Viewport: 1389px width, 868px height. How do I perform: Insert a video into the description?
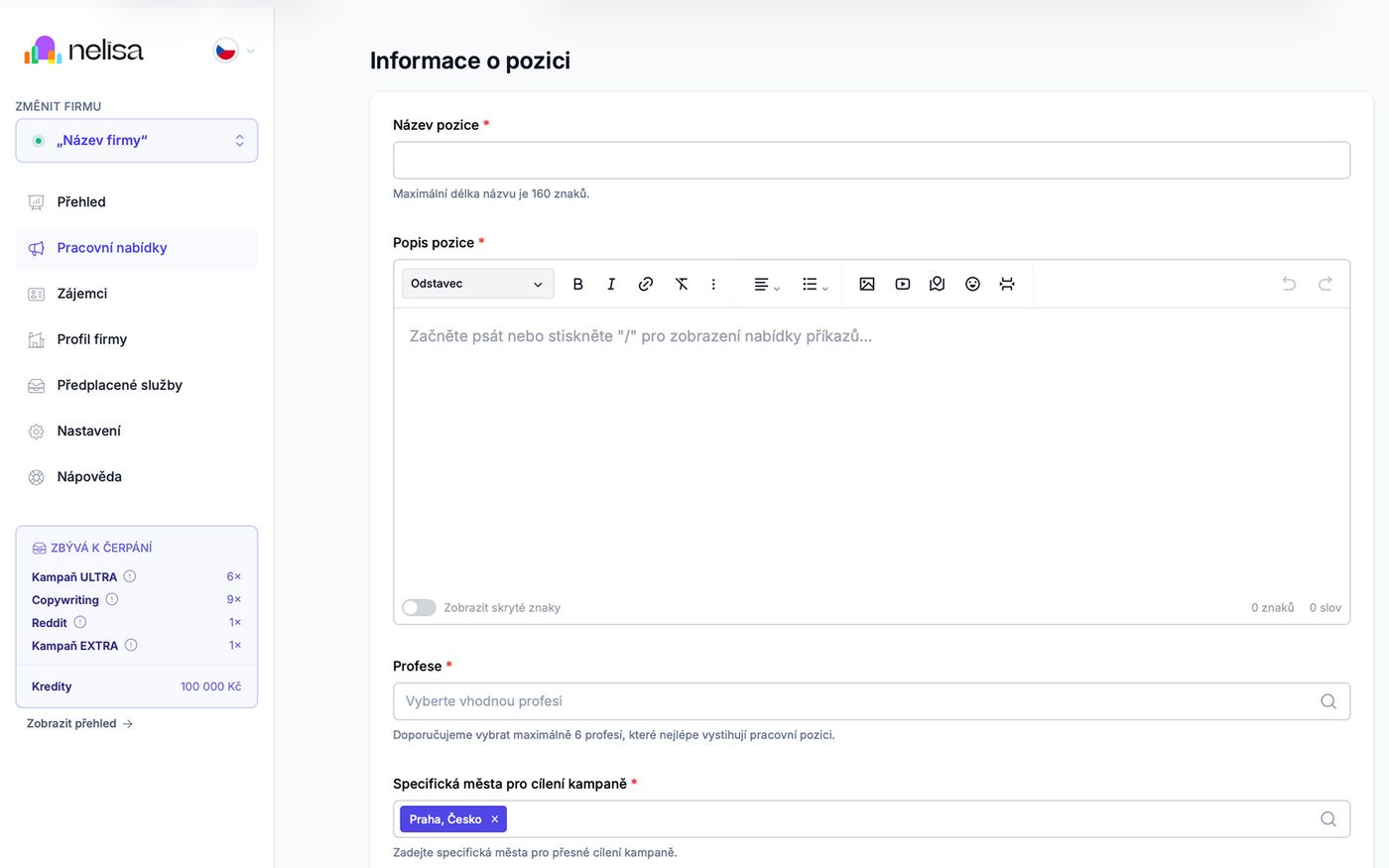pyautogui.click(x=903, y=284)
